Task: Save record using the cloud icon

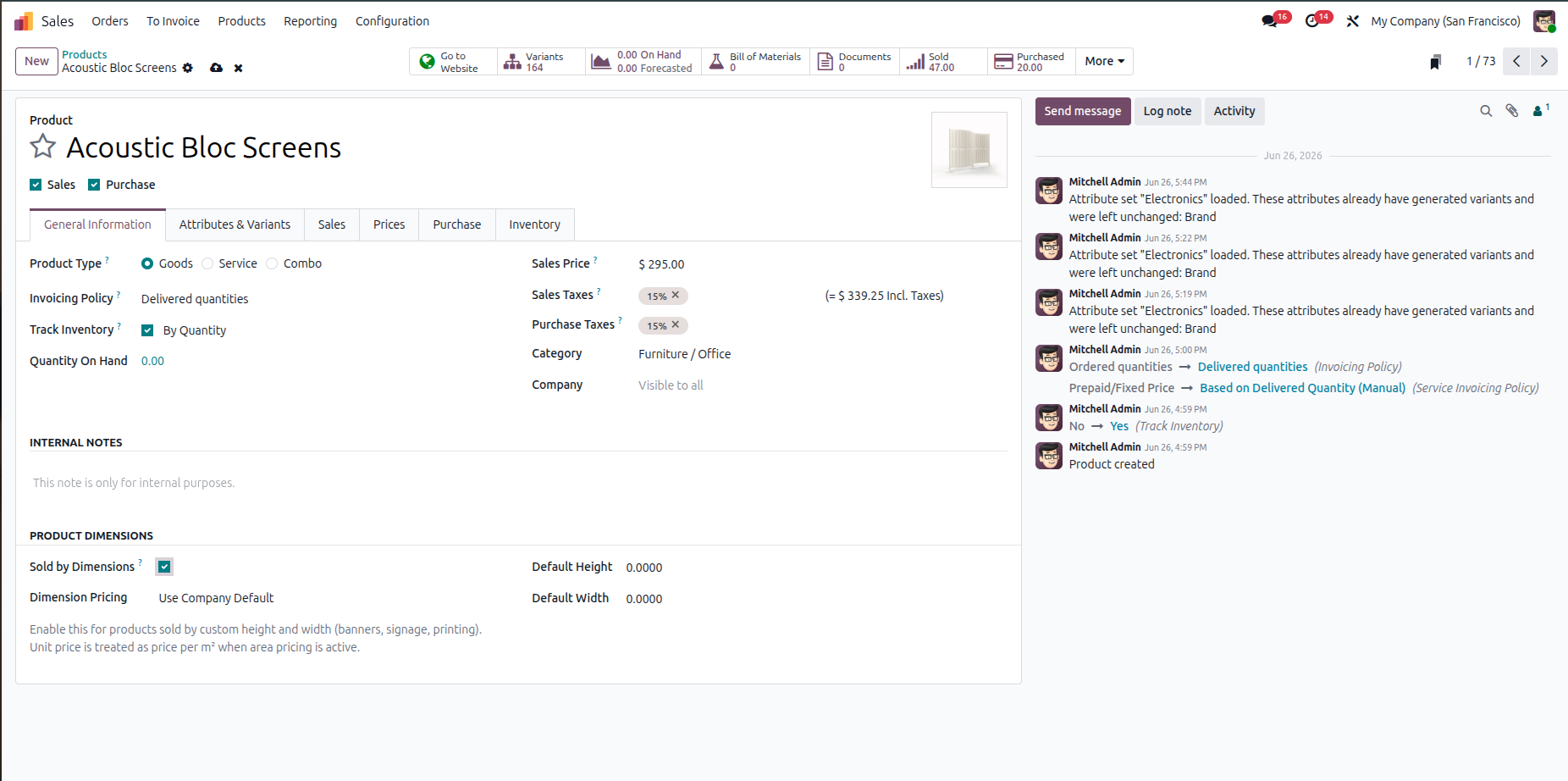Action: pos(217,68)
